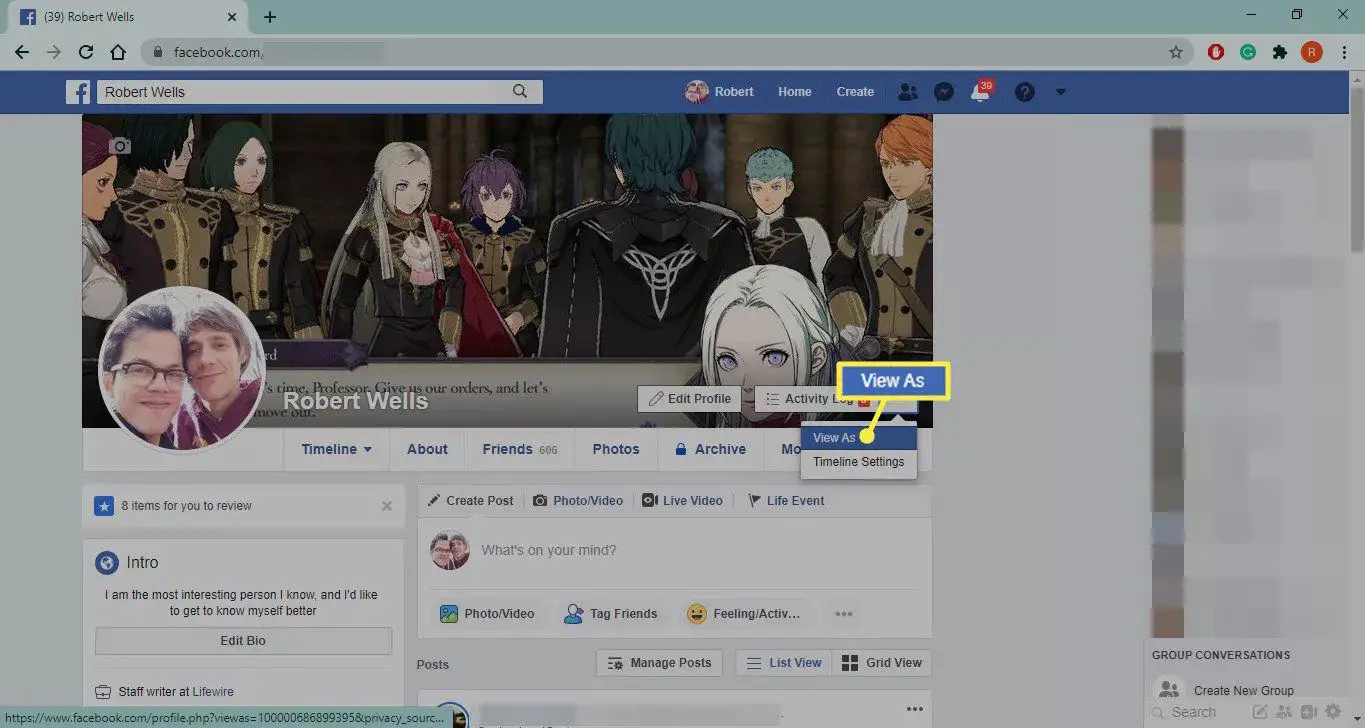Image resolution: width=1365 pixels, height=728 pixels.
Task: Click Create in Facebook header
Action: pyautogui.click(x=855, y=92)
